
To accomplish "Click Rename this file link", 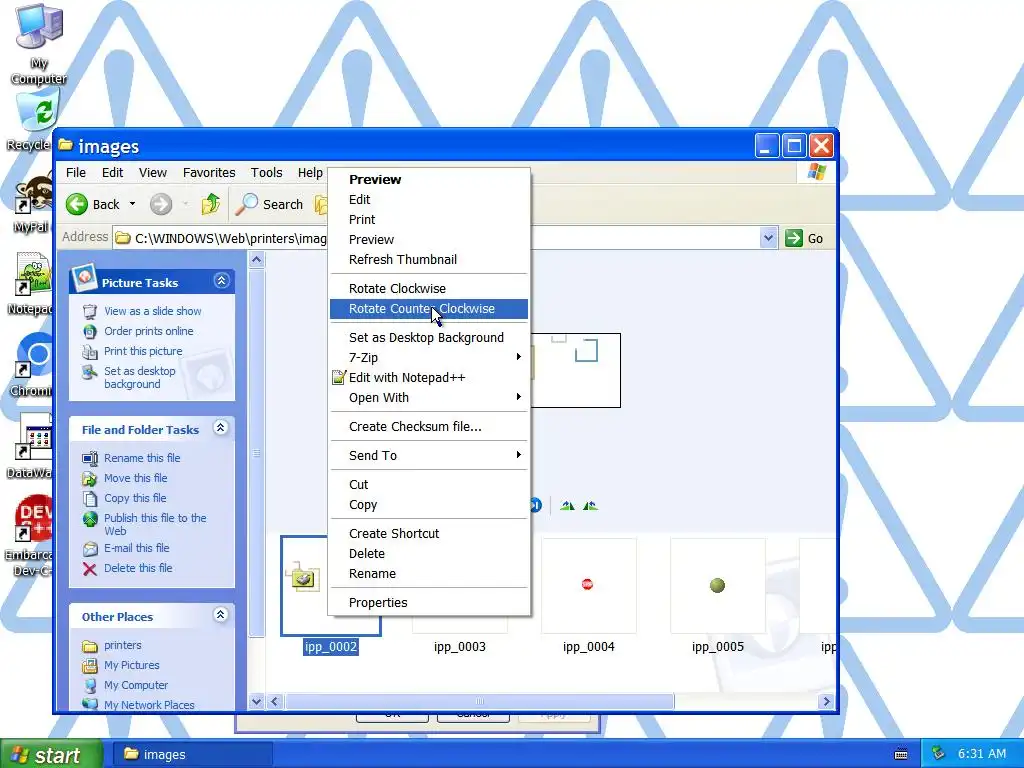I will (142, 458).
